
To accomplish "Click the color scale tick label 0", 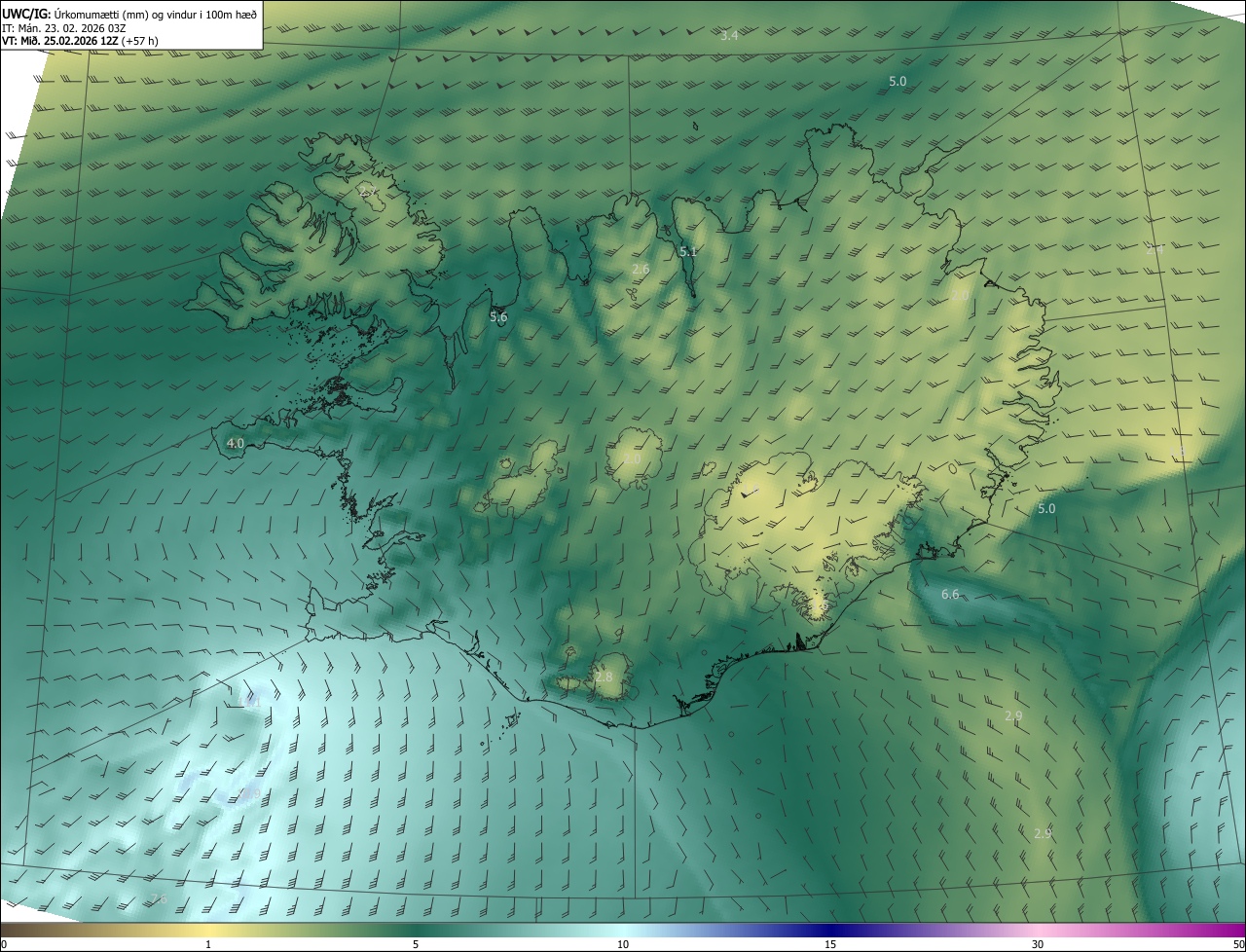I will point(3,944).
